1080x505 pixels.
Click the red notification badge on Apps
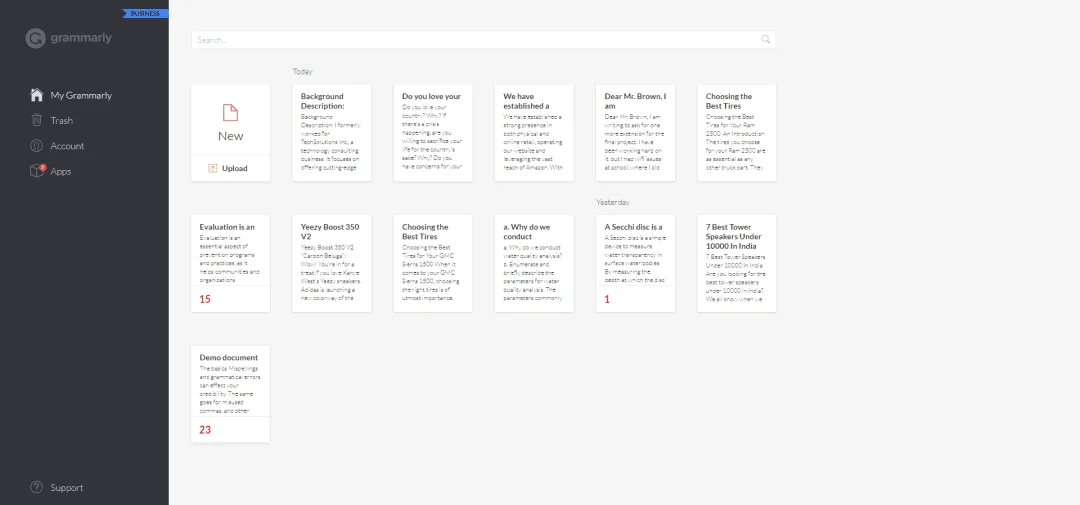tap(43, 167)
